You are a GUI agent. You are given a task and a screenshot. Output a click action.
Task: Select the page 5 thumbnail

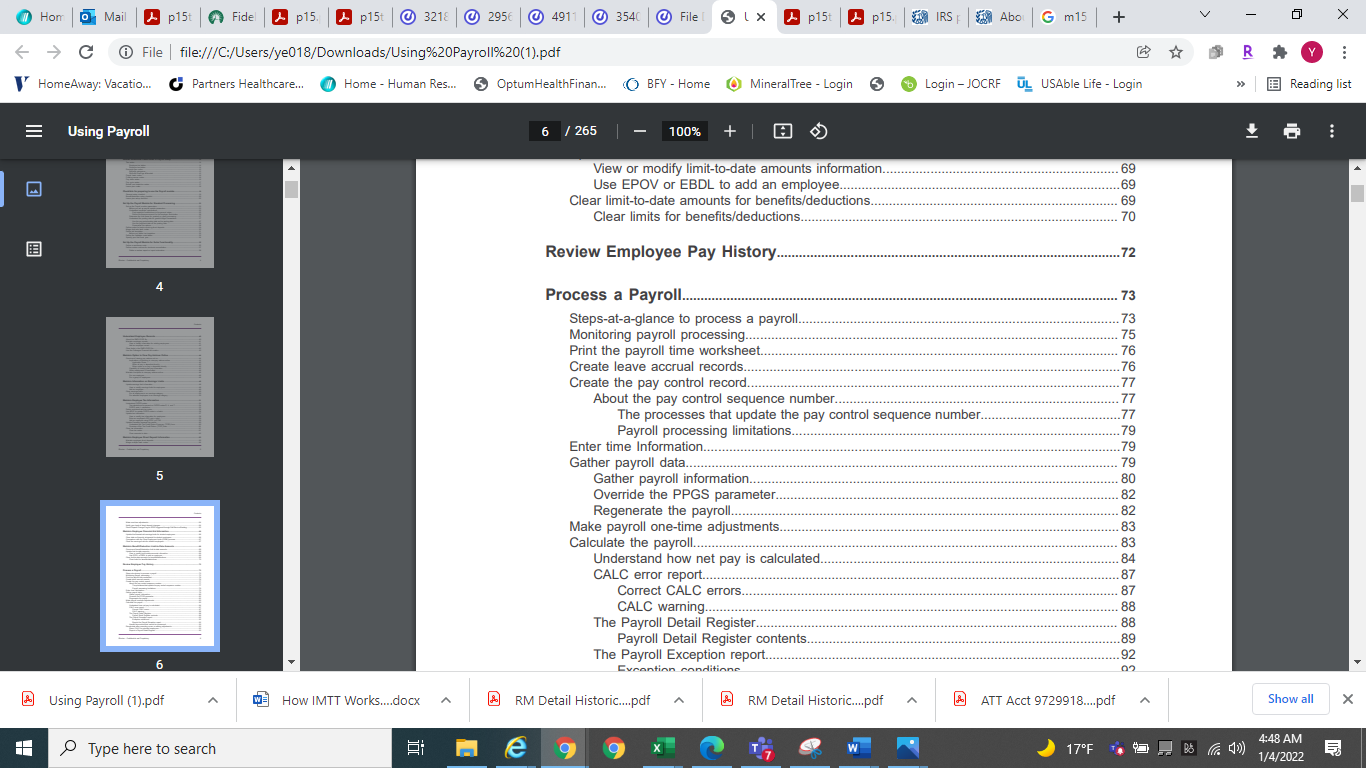coord(160,387)
